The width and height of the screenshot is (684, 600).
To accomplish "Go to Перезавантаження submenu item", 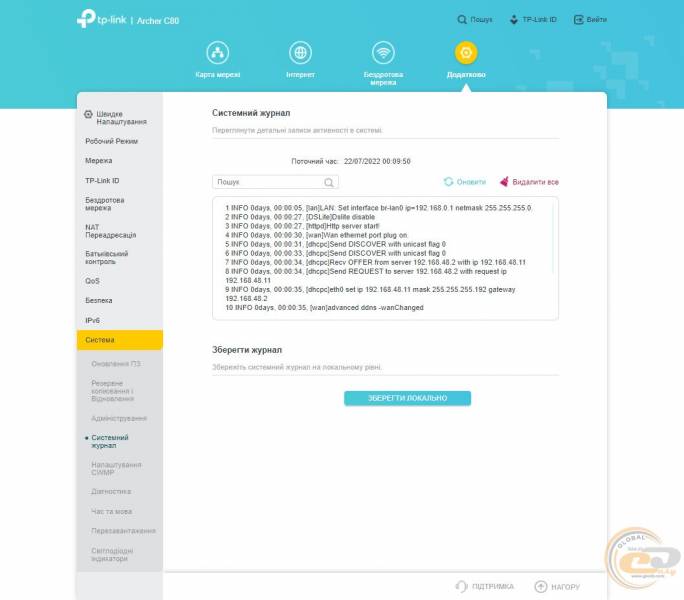I will pyautogui.click(x=123, y=531).
